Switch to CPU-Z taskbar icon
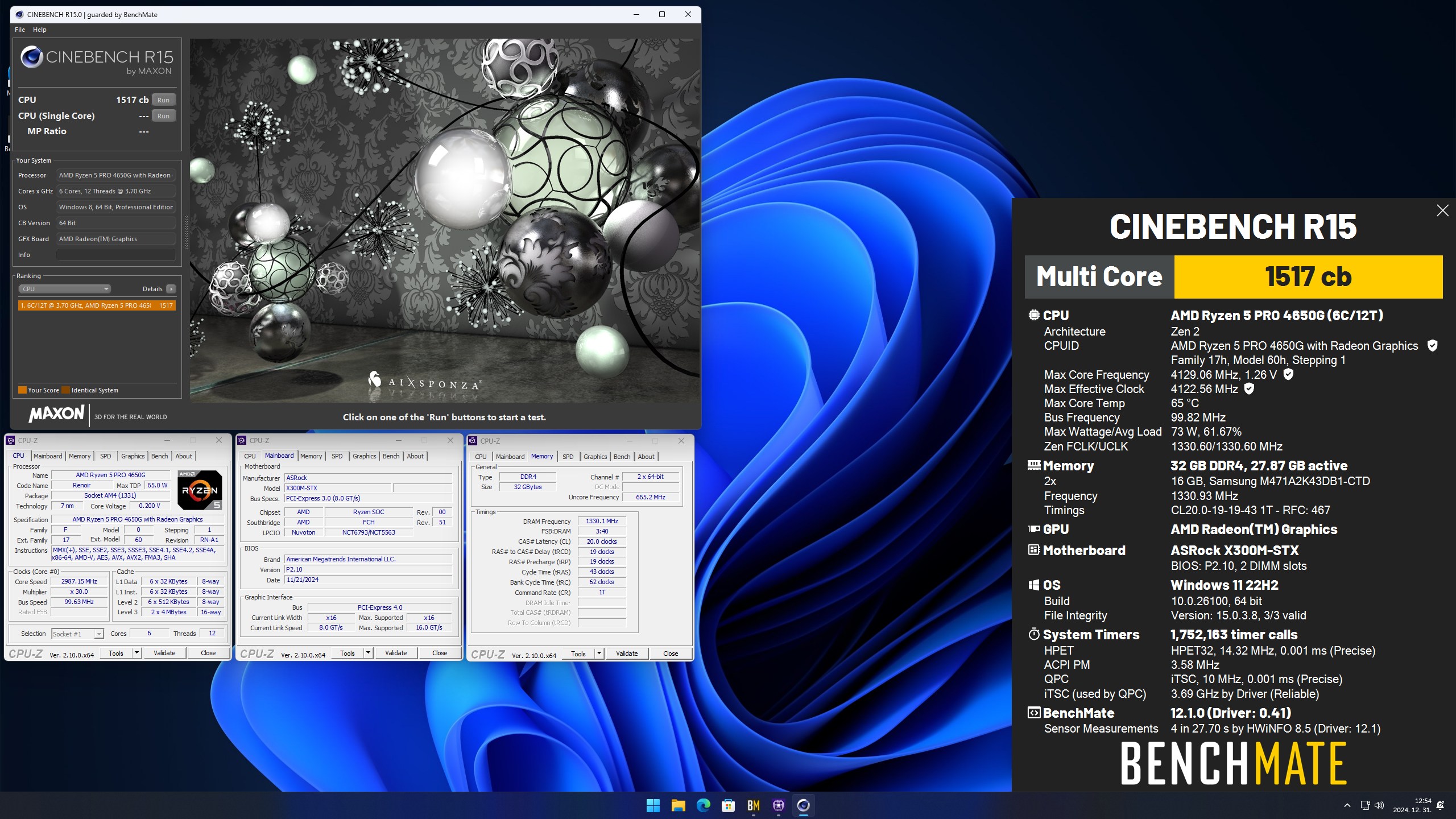This screenshot has height=819, width=1456. (x=779, y=805)
